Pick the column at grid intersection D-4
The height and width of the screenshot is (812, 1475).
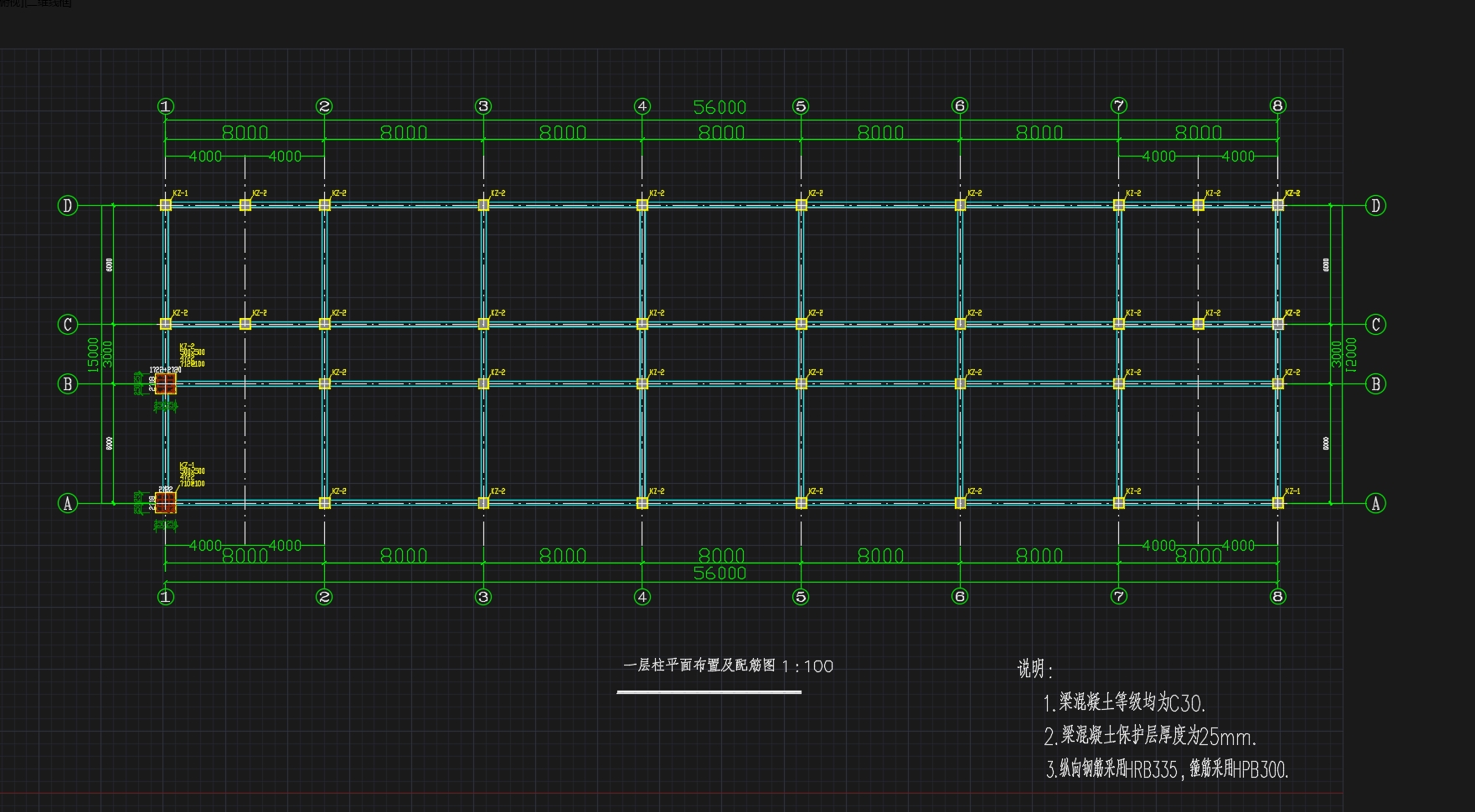pos(642,205)
